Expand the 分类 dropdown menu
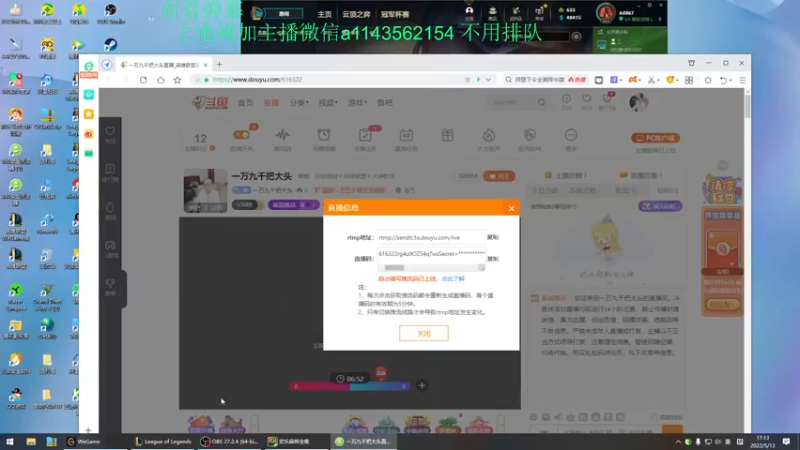800x450 pixels. pos(298,103)
